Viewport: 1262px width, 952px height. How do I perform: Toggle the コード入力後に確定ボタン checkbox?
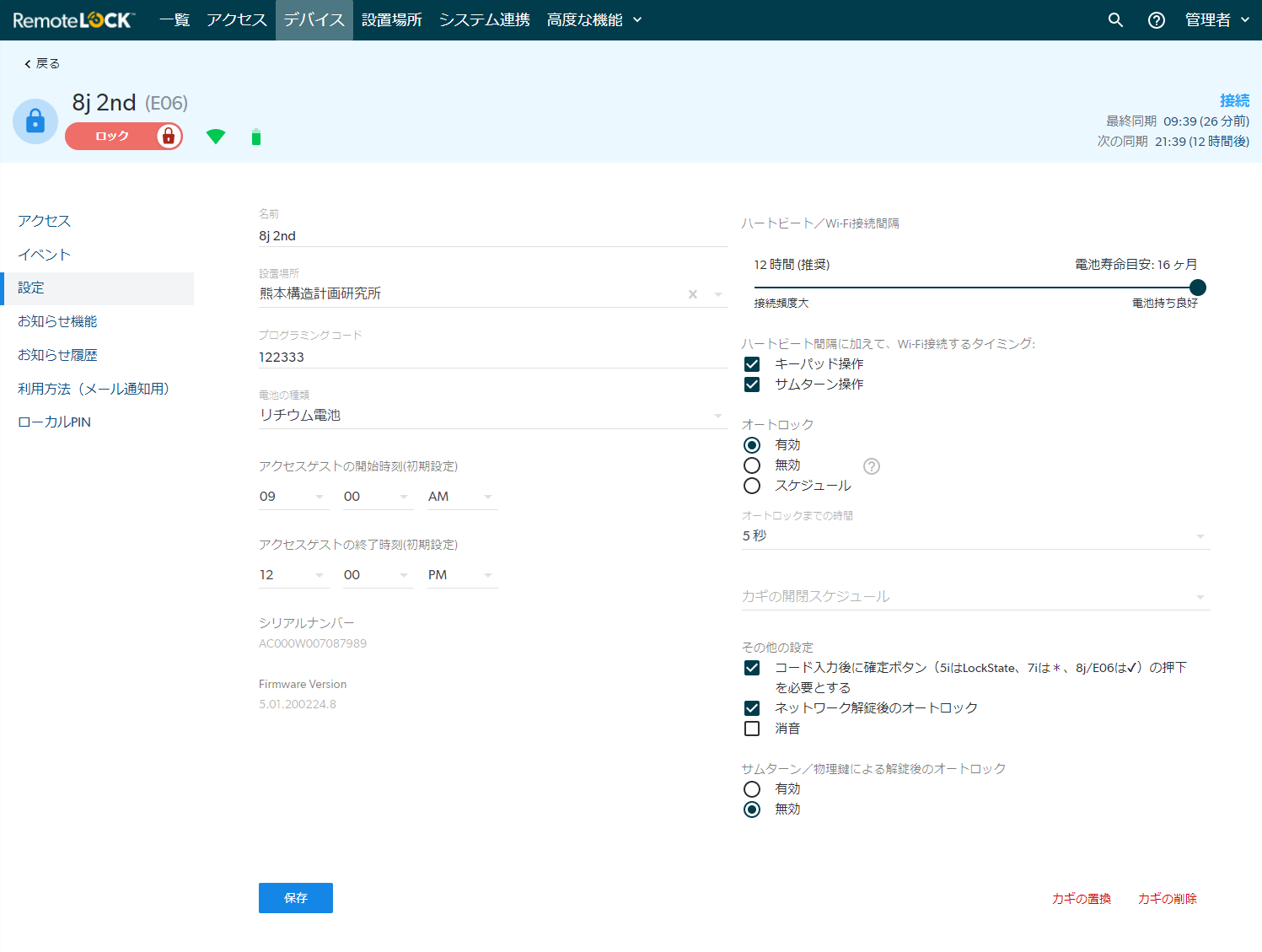[x=752, y=668]
